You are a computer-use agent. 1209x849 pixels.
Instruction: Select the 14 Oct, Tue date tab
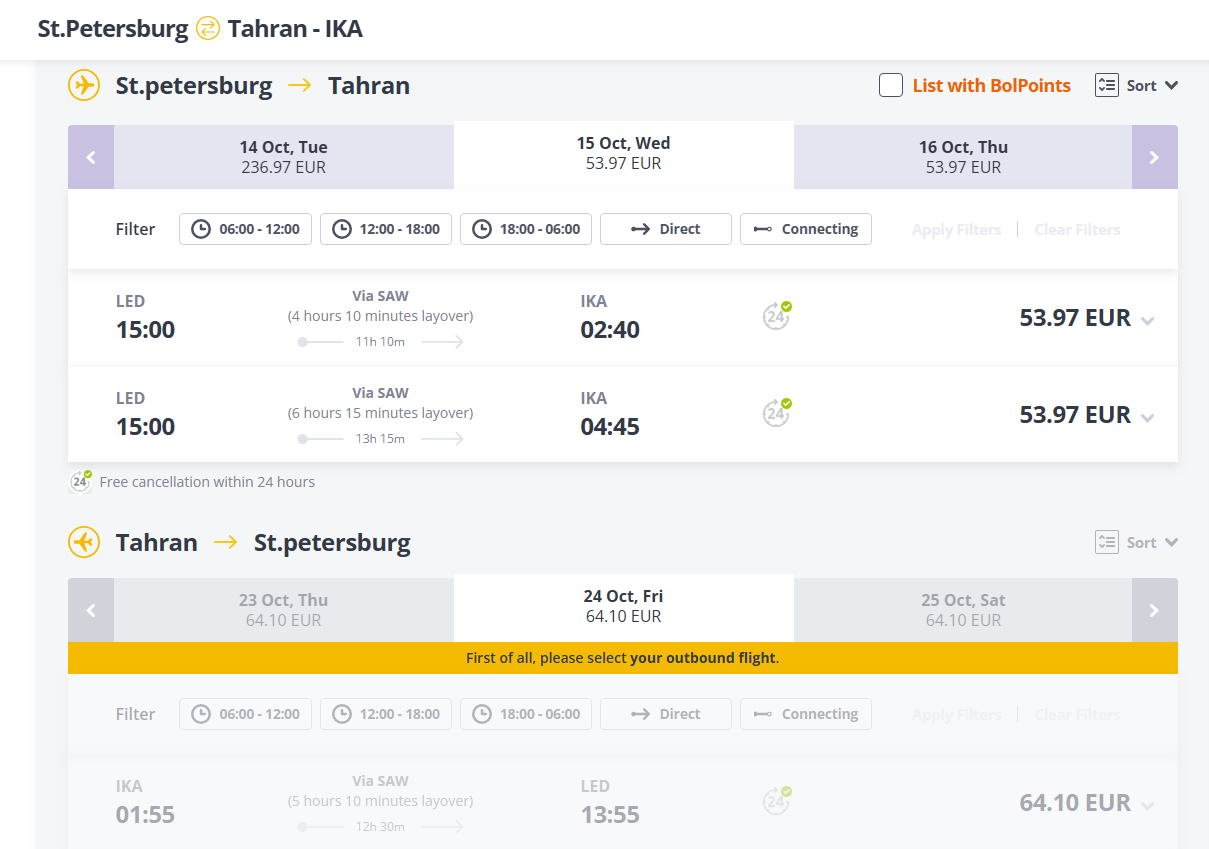click(284, 157)
